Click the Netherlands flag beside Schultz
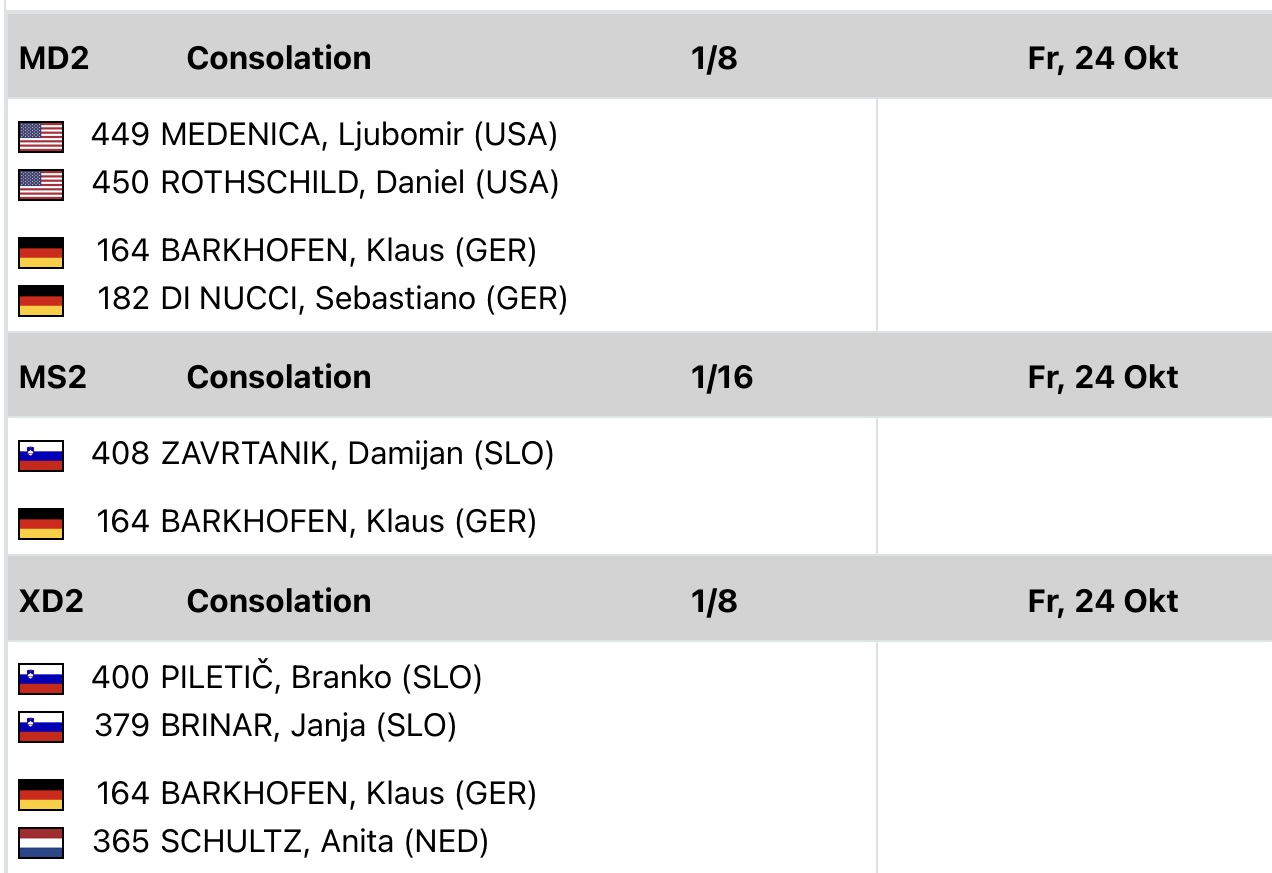This screenshot has width=1272, height=873. coord(41,843)
